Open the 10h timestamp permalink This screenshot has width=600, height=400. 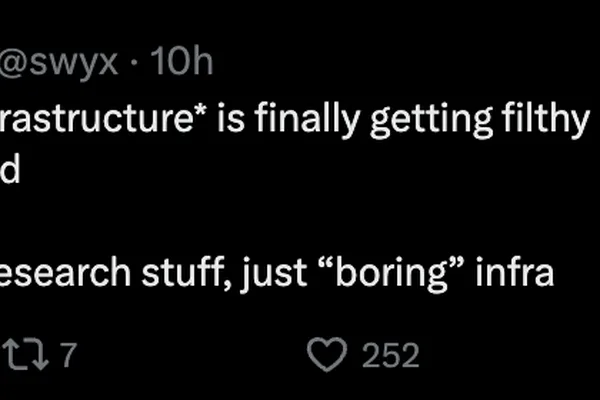[181, 60]
